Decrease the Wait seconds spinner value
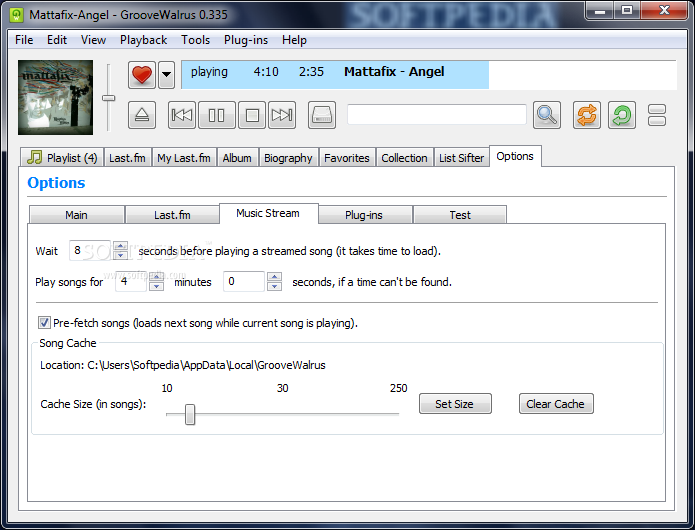Screen dimensions: 695x530 pyautogui.click(x=121, y=255)
